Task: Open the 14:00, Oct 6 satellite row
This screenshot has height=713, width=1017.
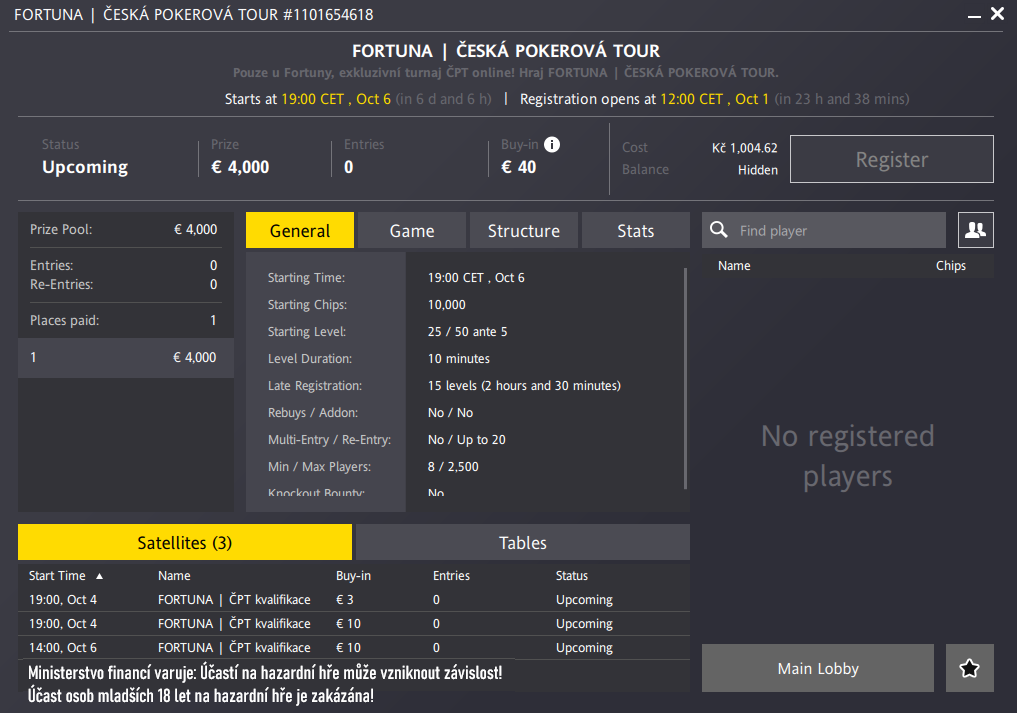Action: (354, 647)
